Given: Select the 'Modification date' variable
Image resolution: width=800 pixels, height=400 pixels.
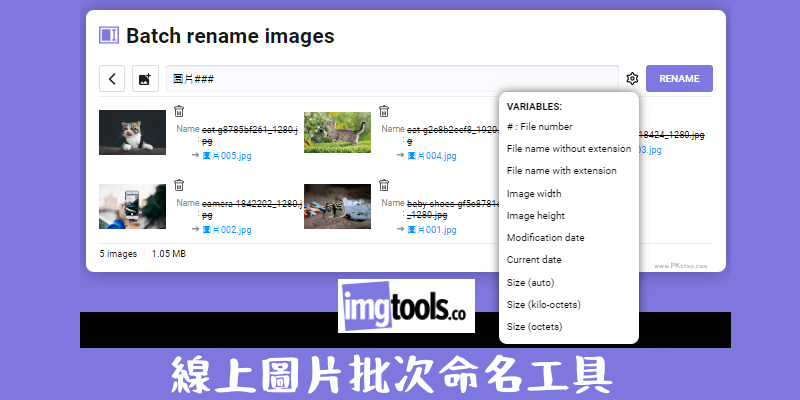Looking at the screenshot, I should pyautogui.click(x=545, y=237).
